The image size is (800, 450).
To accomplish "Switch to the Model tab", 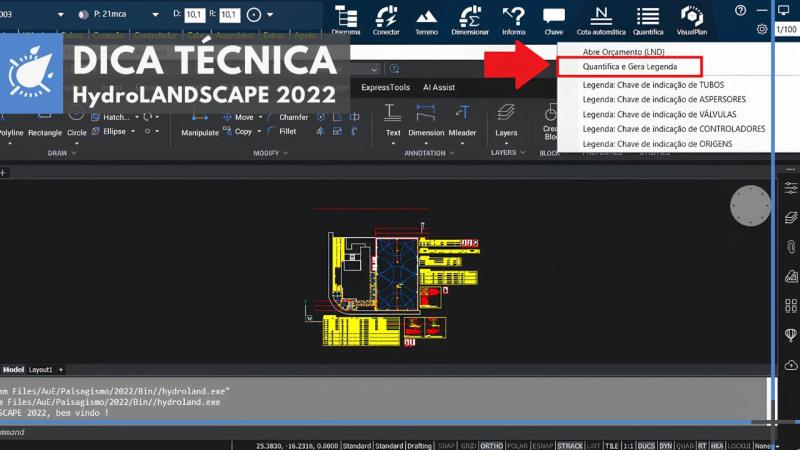I will click(13, 369).
